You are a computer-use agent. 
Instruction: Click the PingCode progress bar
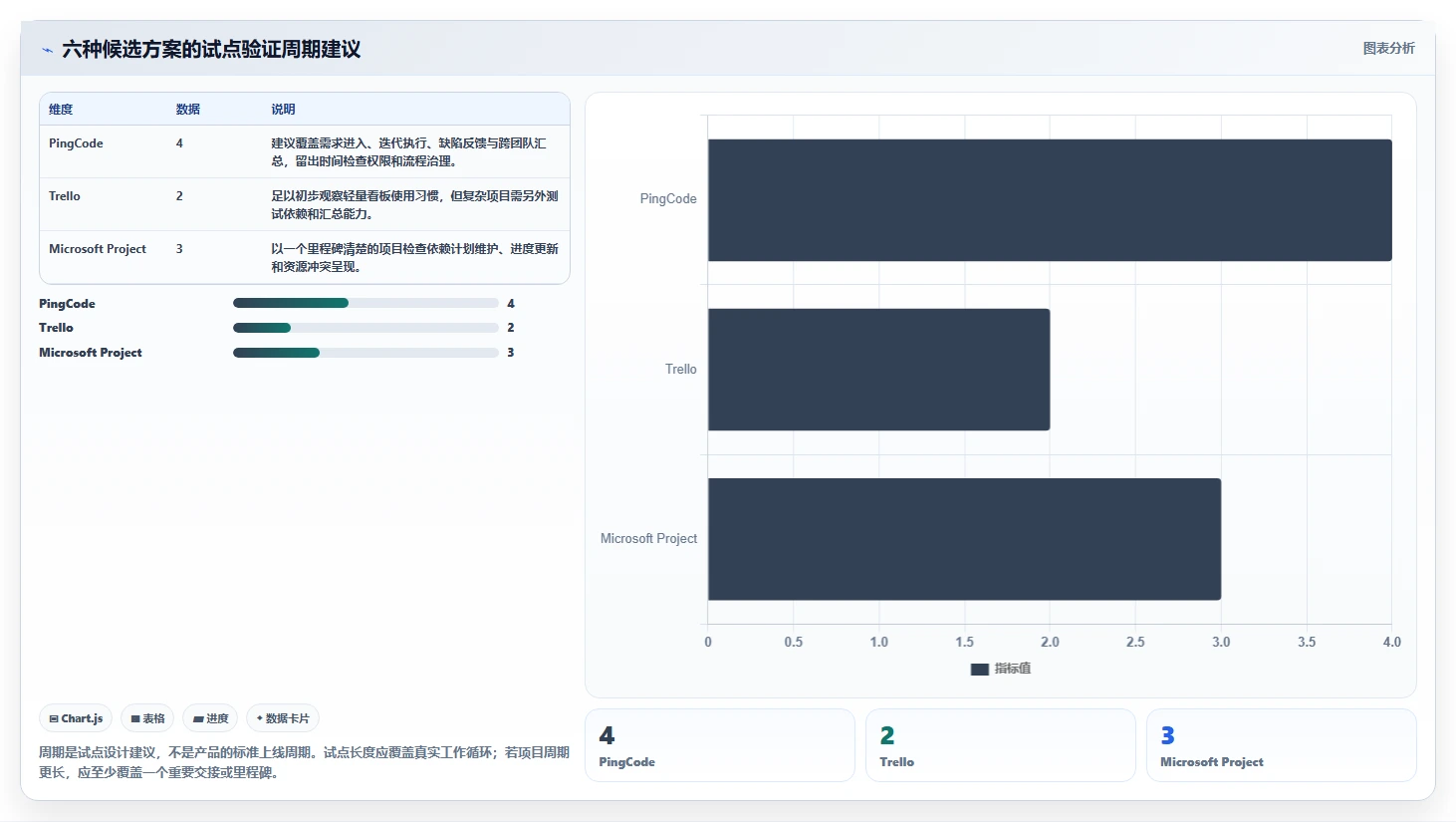(365, 303)
